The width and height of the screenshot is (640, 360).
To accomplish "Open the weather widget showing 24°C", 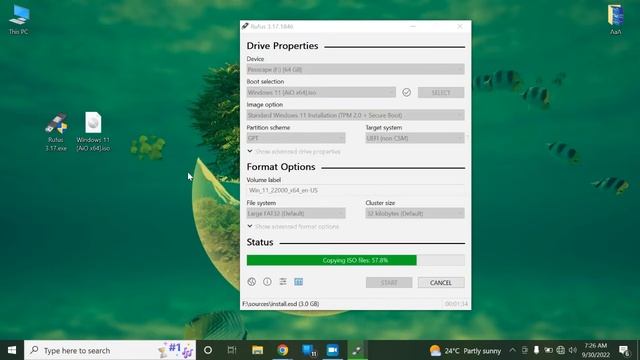I will [x=465, y=351].
